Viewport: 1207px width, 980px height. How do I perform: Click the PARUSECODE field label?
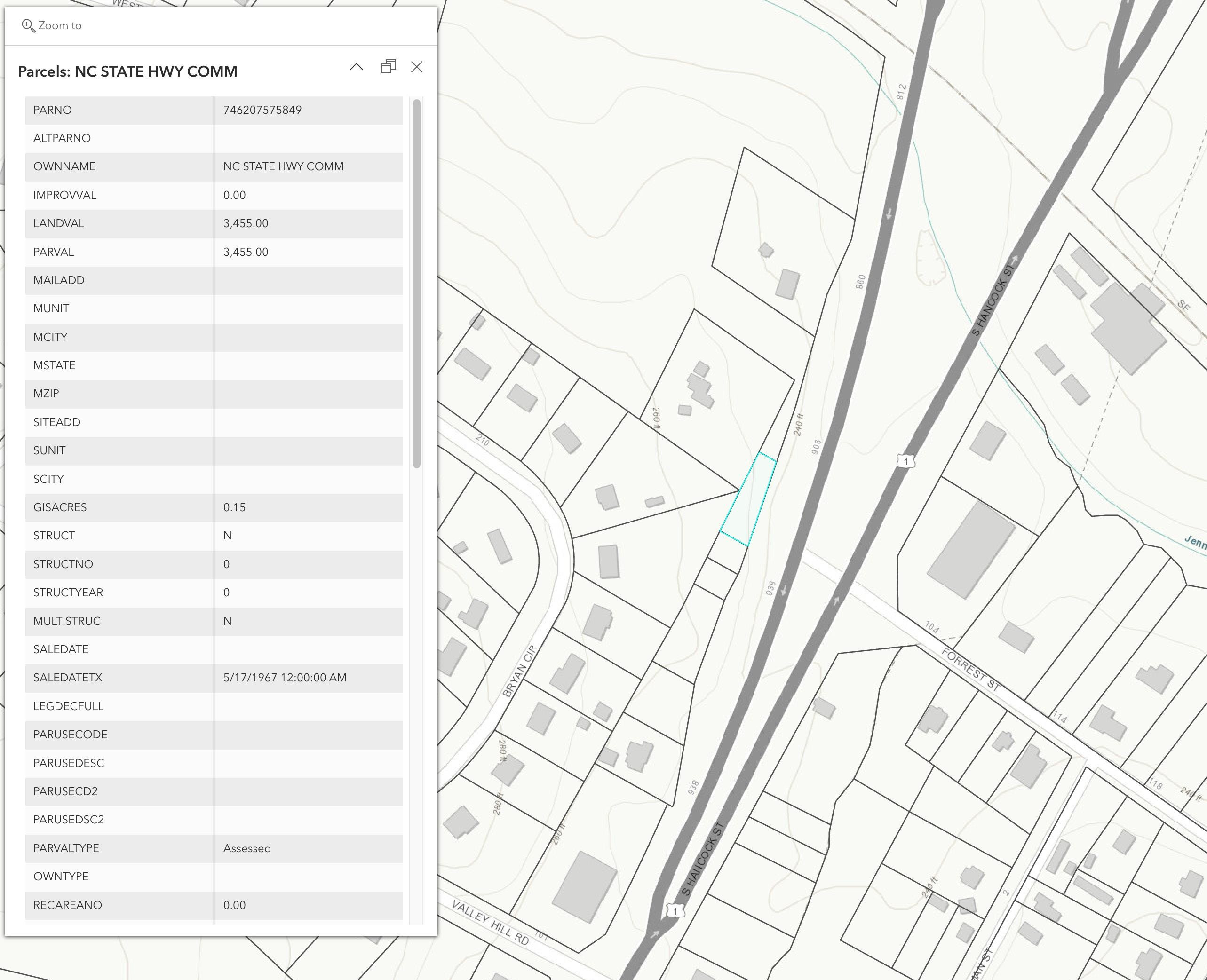(70, 735)
